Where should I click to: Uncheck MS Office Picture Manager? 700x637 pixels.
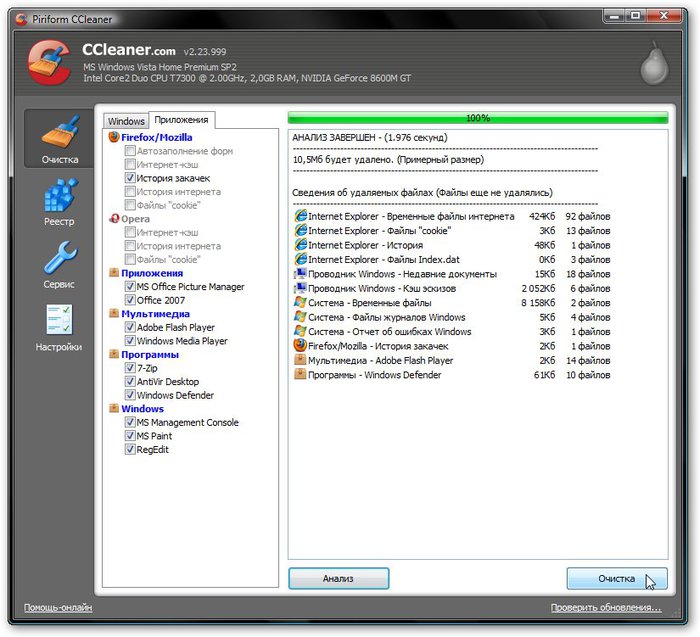coord(130,286)
